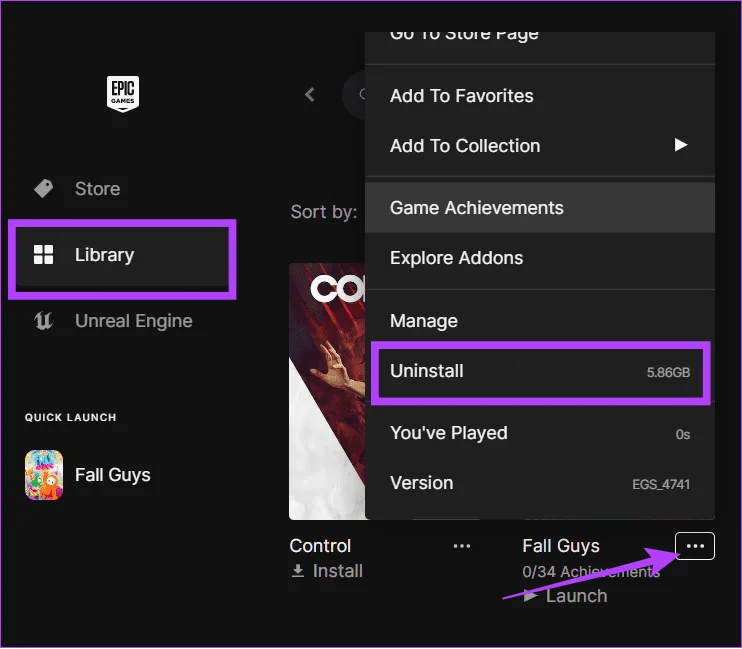Click the 5.86GB size value
This screenshot has width=742, height=649.
668,373
